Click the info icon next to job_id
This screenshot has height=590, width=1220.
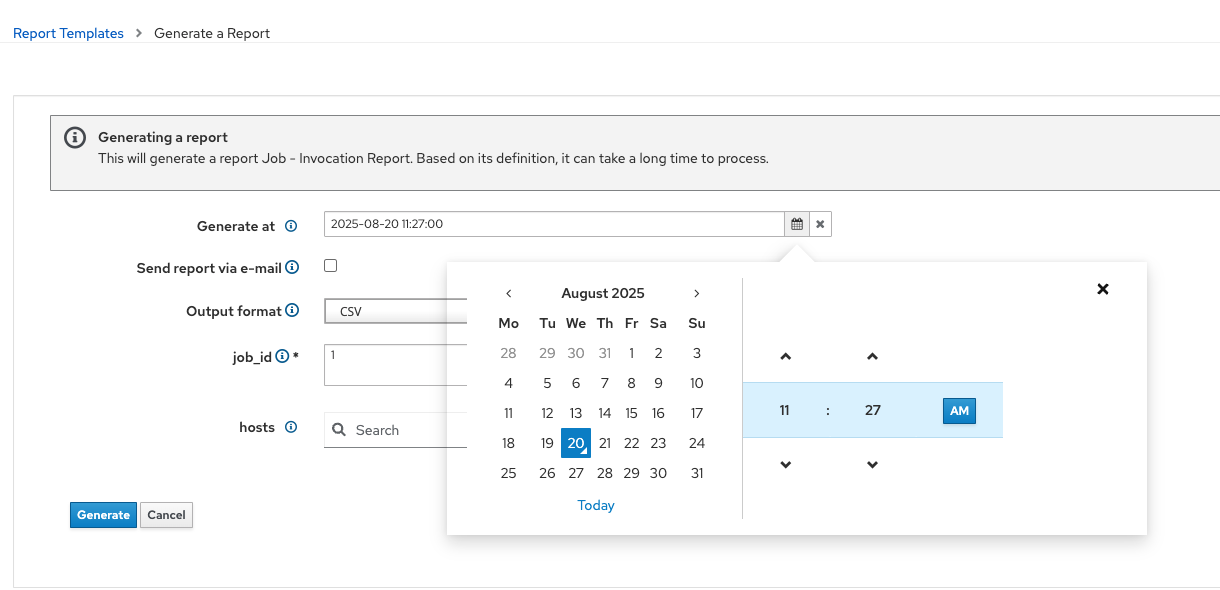coord(282,356)
